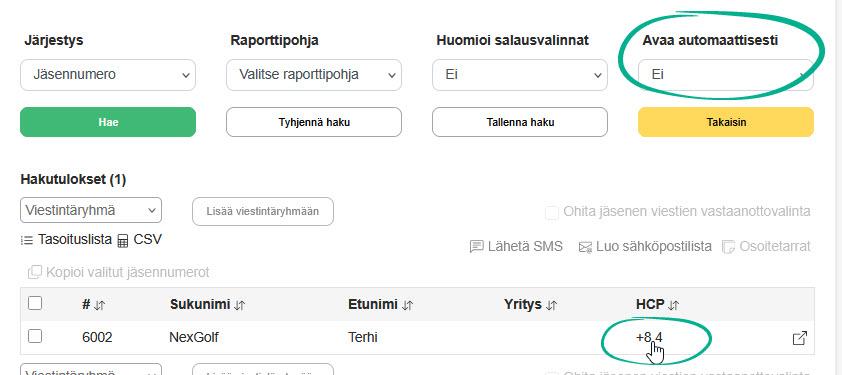This screenshot has width=842, height=375.
Task: Click the Osoitetarrat label icon
Action: coord(729,247)
